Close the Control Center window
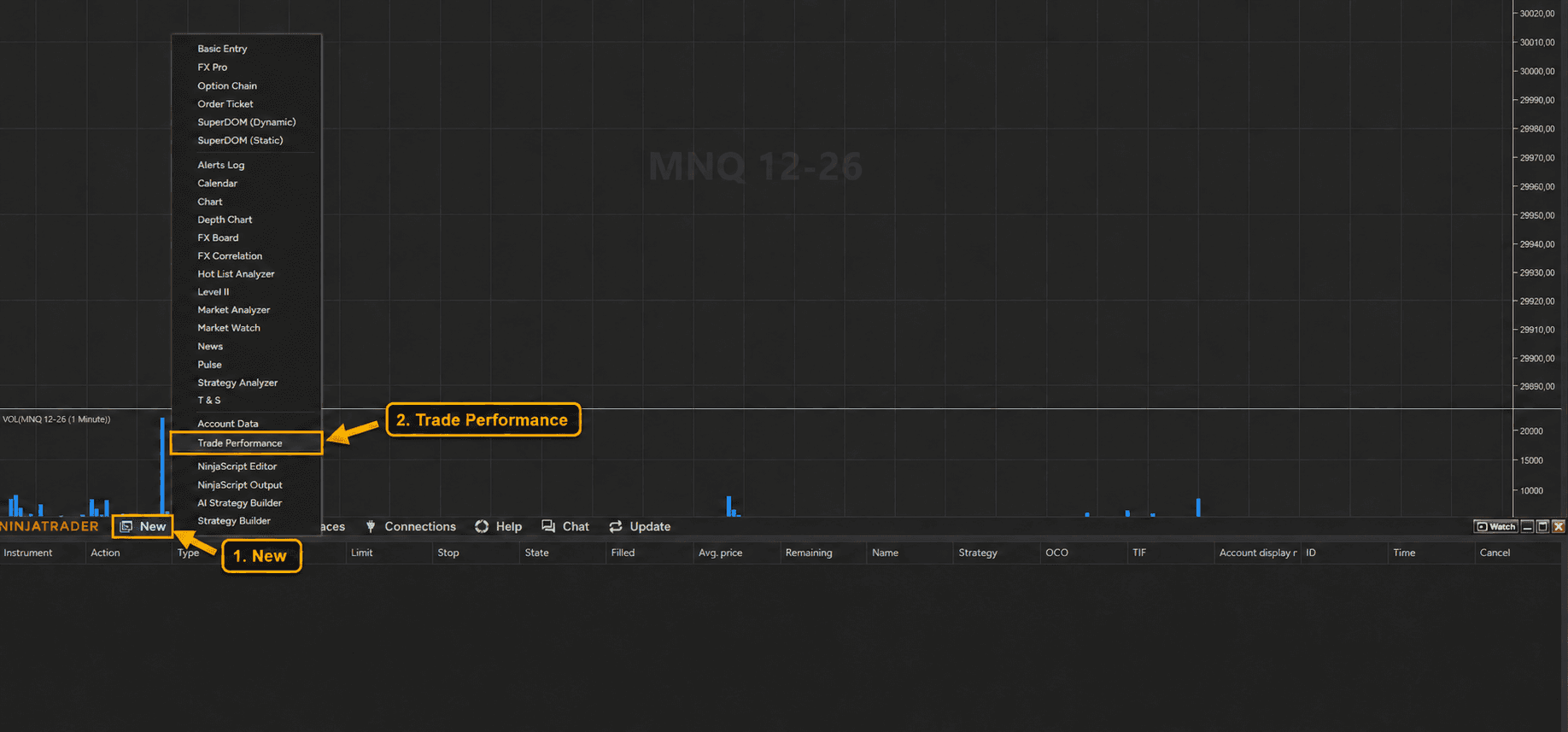 [x=1559, y=526]
